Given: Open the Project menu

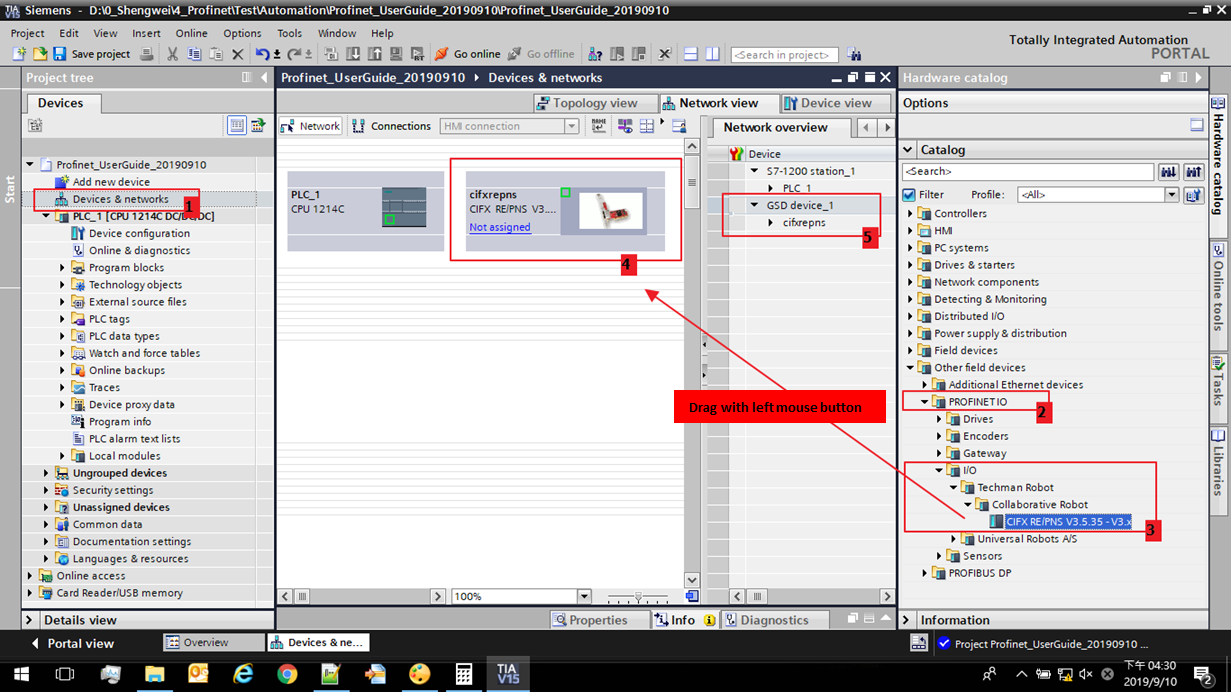Looking at the screenshot, I should [x=28, y=33].
